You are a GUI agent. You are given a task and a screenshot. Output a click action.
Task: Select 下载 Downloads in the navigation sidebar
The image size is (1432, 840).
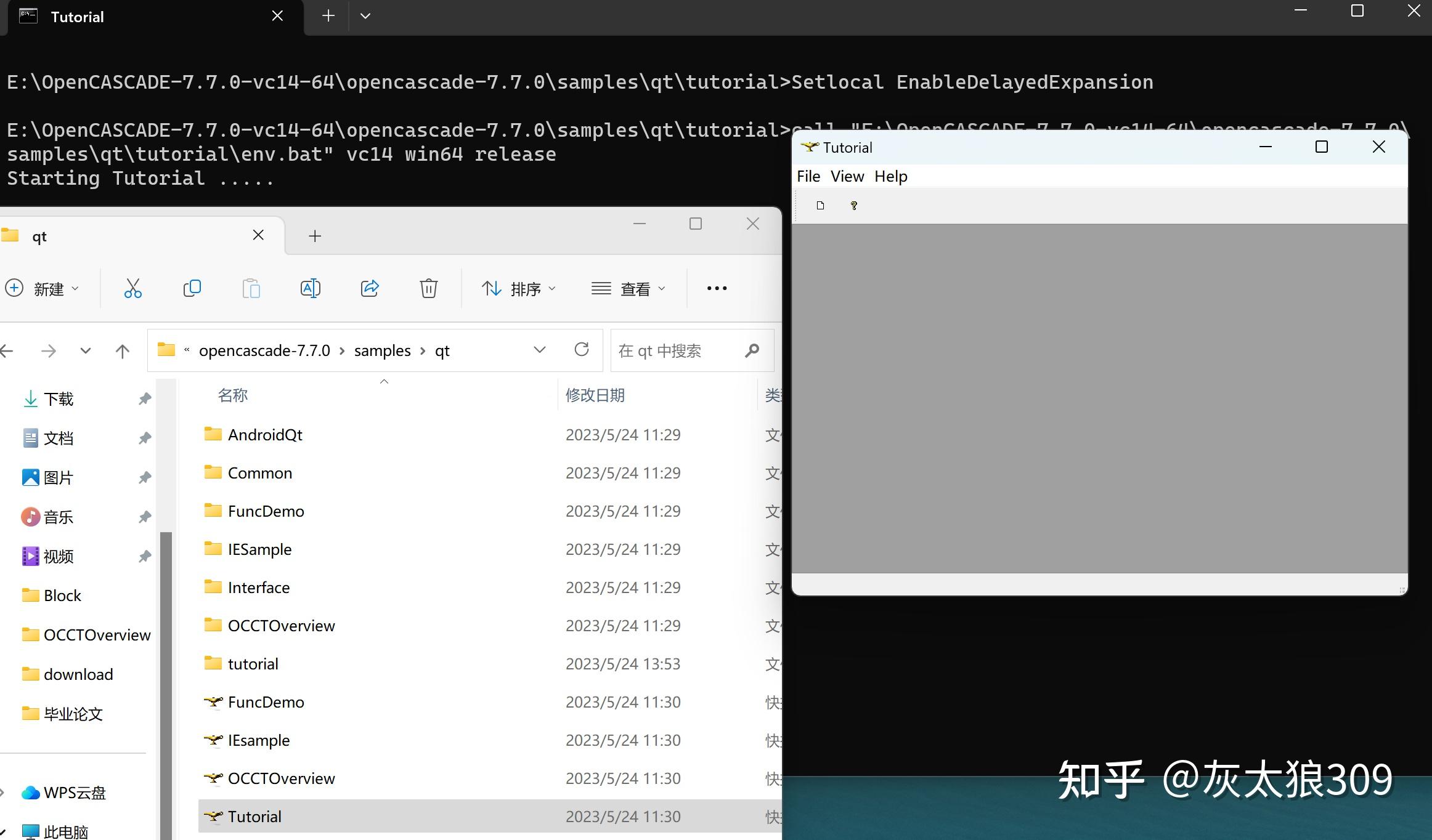point(59,399)
